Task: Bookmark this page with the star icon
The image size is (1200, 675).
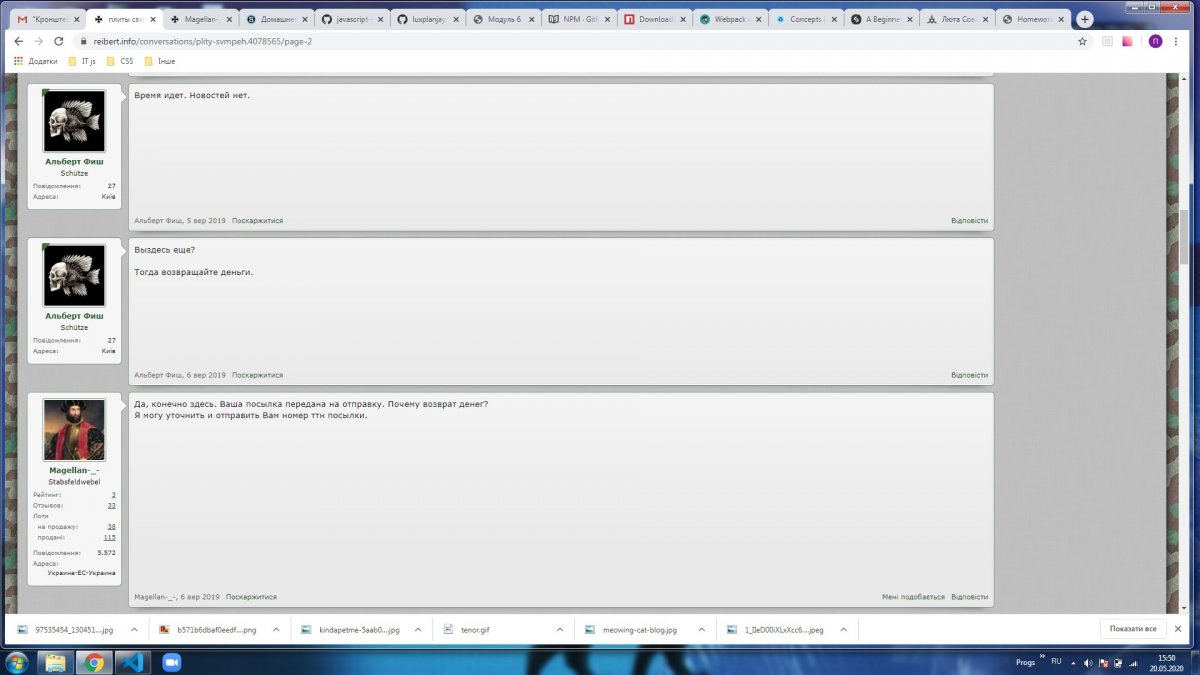Action: point(1082,41)
